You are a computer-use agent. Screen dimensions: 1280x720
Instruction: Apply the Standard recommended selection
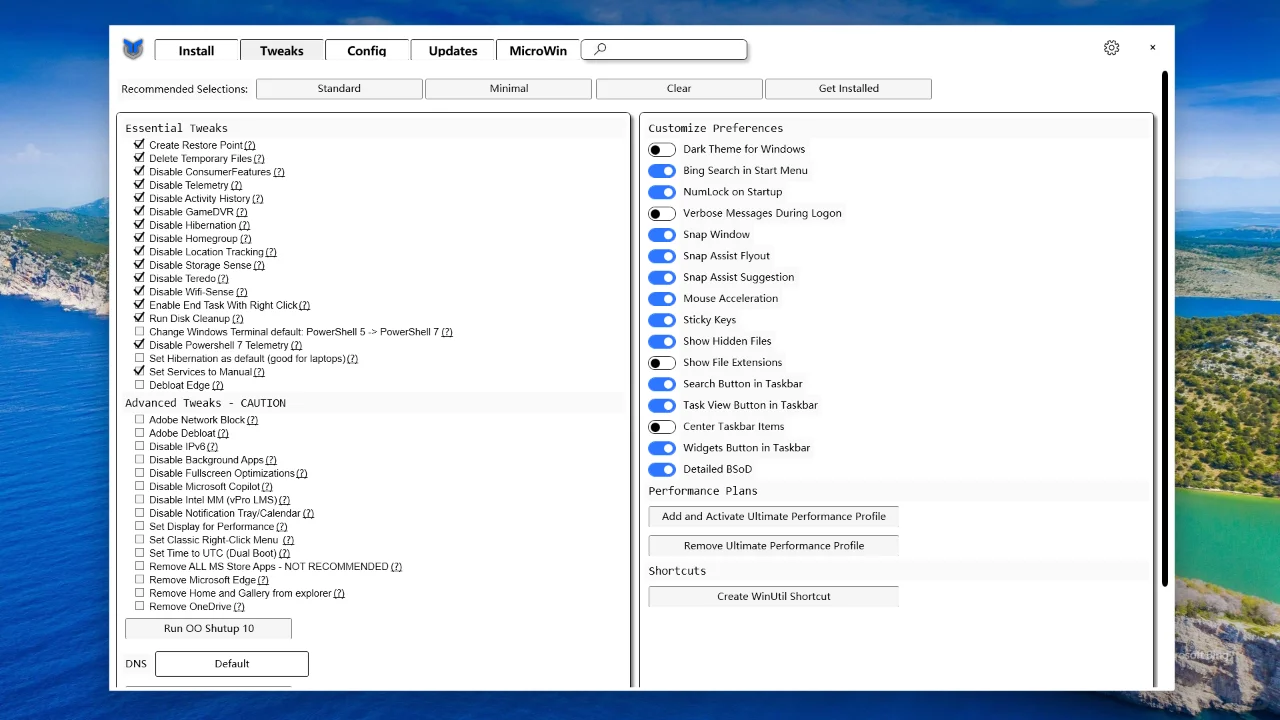[339, 89]
